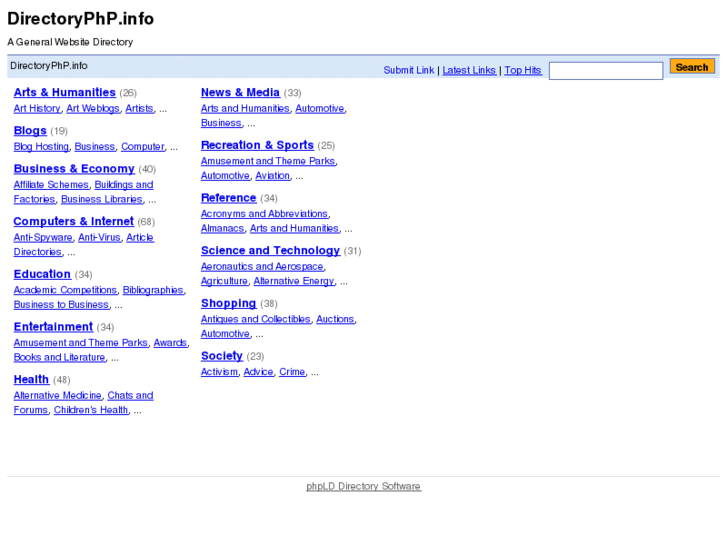This screenshot has height=545, width=727.
Task: Open the Society category heading
Action: (x=222, y=356)
